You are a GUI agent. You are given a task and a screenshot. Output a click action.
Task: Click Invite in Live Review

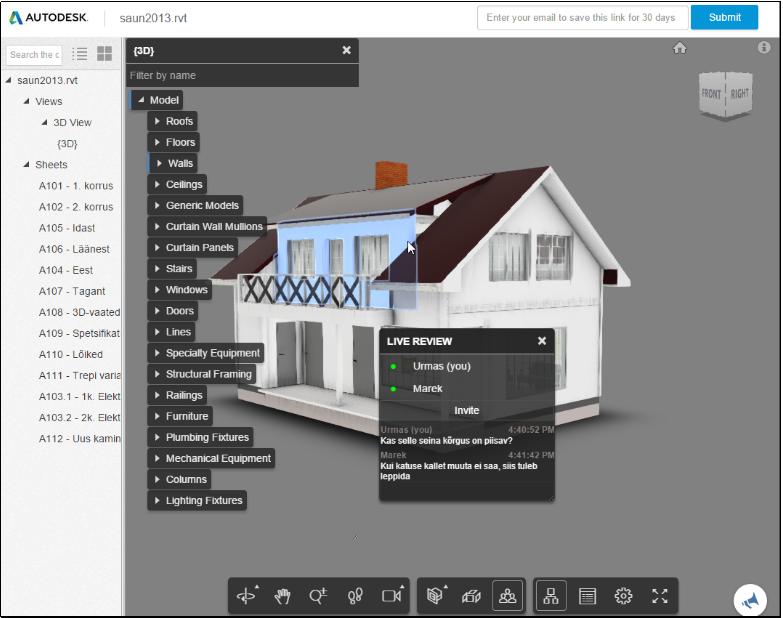click(x=466, y=410)
